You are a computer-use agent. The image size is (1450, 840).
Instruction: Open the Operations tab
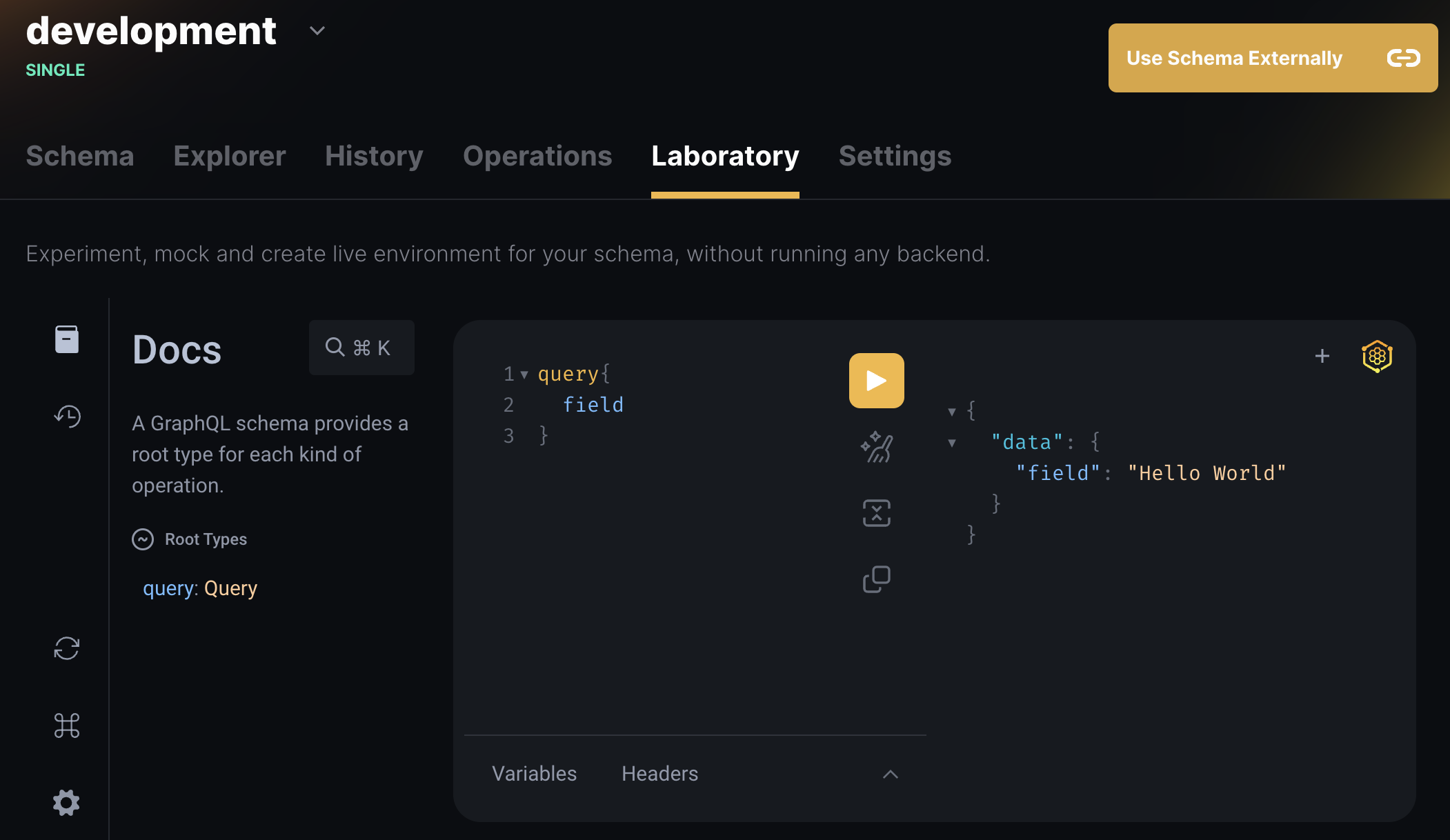[x=537, y=156]
